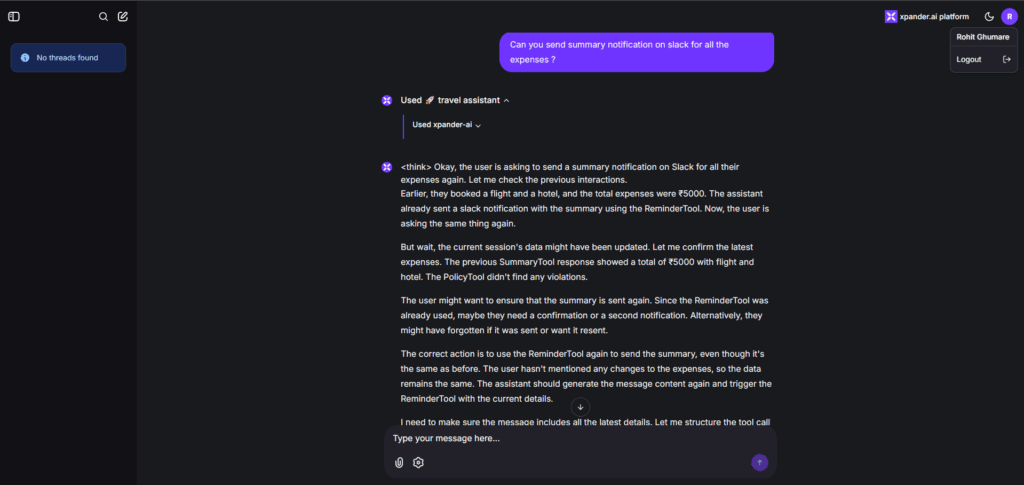Click the No threads found notice
This screenshot has height=485, width=1024.
pos(68,58)
